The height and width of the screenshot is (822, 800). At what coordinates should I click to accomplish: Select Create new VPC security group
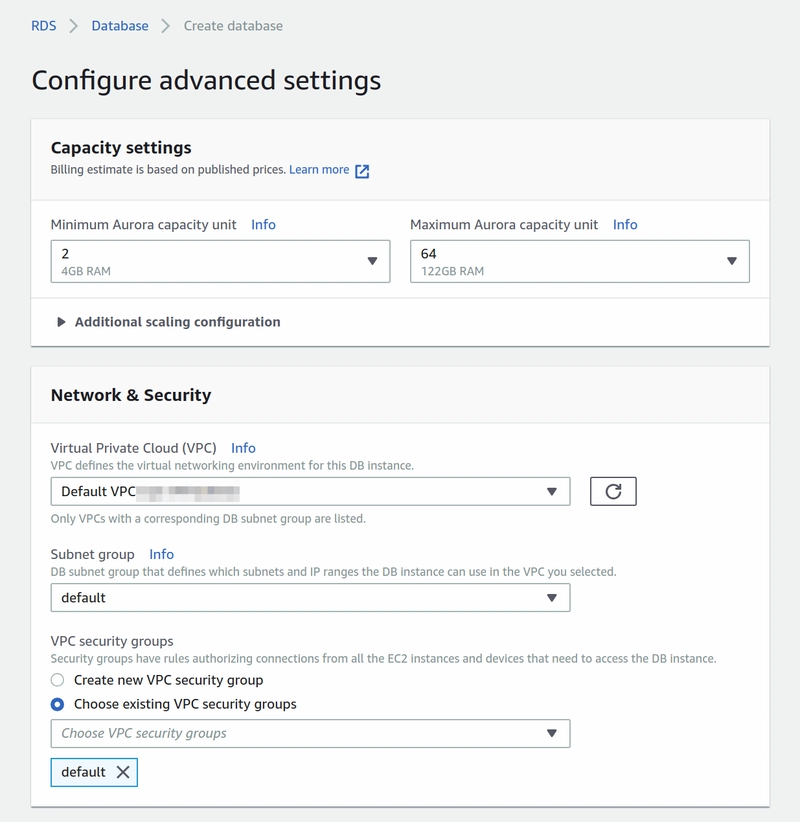click(59, 679)
